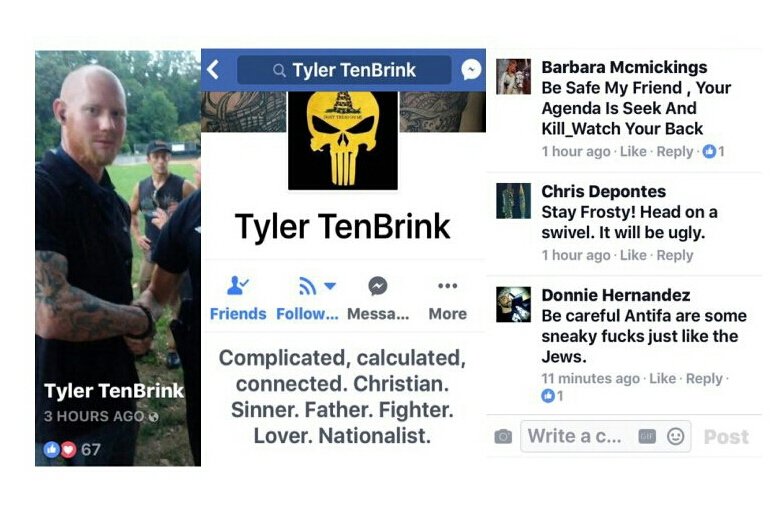View the 67 reactions on the photo
Screen dimensions: 773x512
(72, 449)
